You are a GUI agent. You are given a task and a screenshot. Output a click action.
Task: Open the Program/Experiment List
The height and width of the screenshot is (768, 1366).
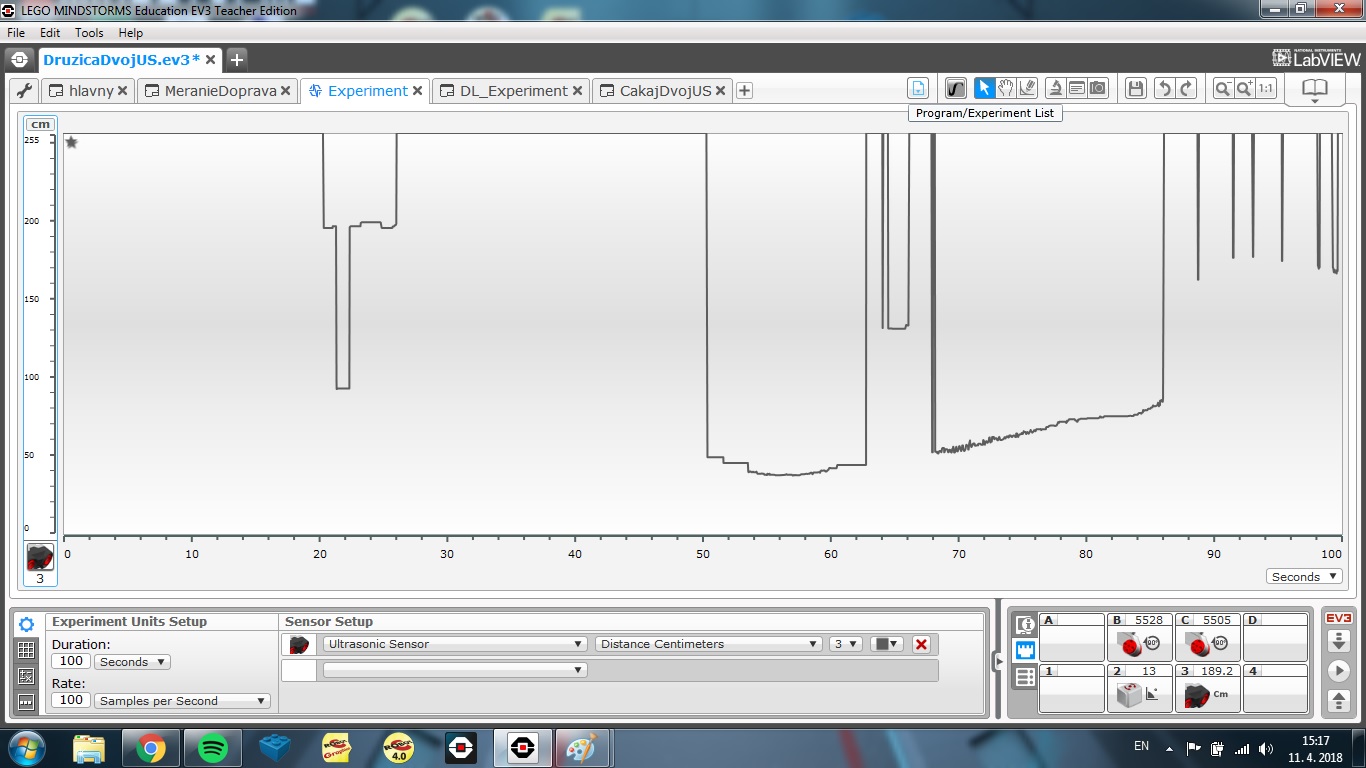click(x=919, y=88)
